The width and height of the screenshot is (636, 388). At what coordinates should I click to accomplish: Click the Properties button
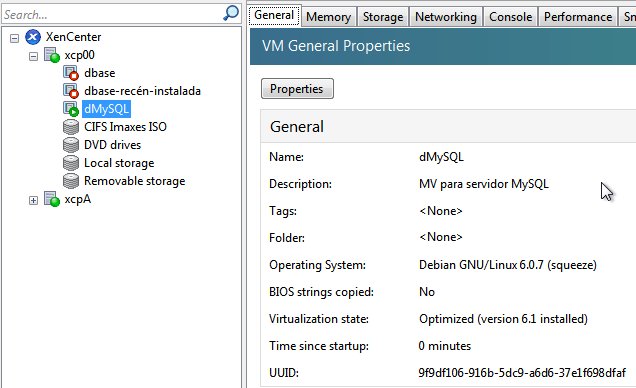pyautogui.click(x=297, y=89)
